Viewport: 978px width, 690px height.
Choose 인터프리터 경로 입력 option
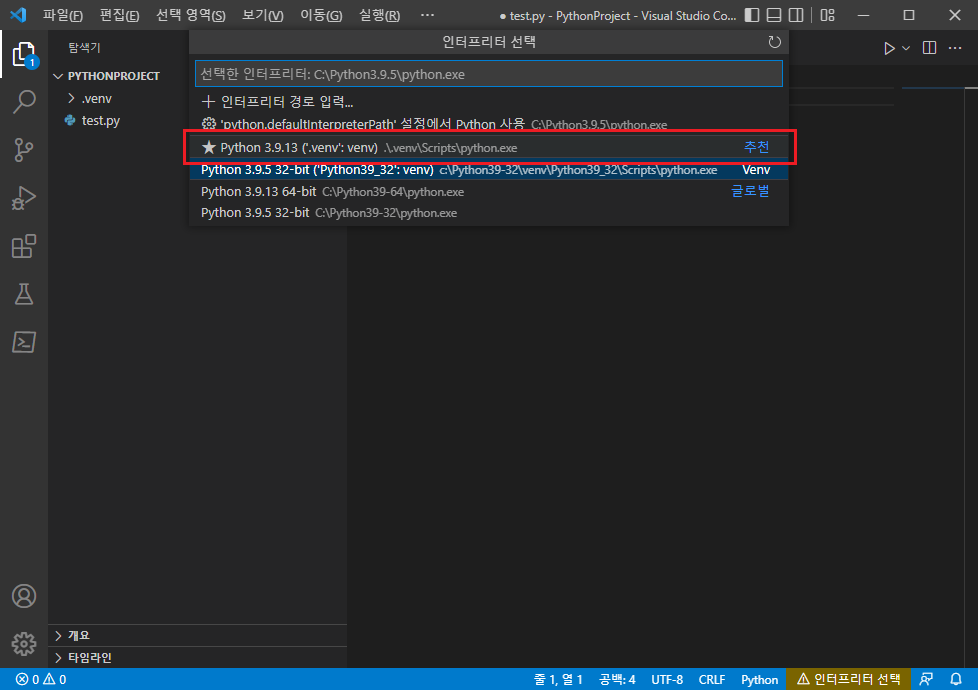(x=488, y=101)
